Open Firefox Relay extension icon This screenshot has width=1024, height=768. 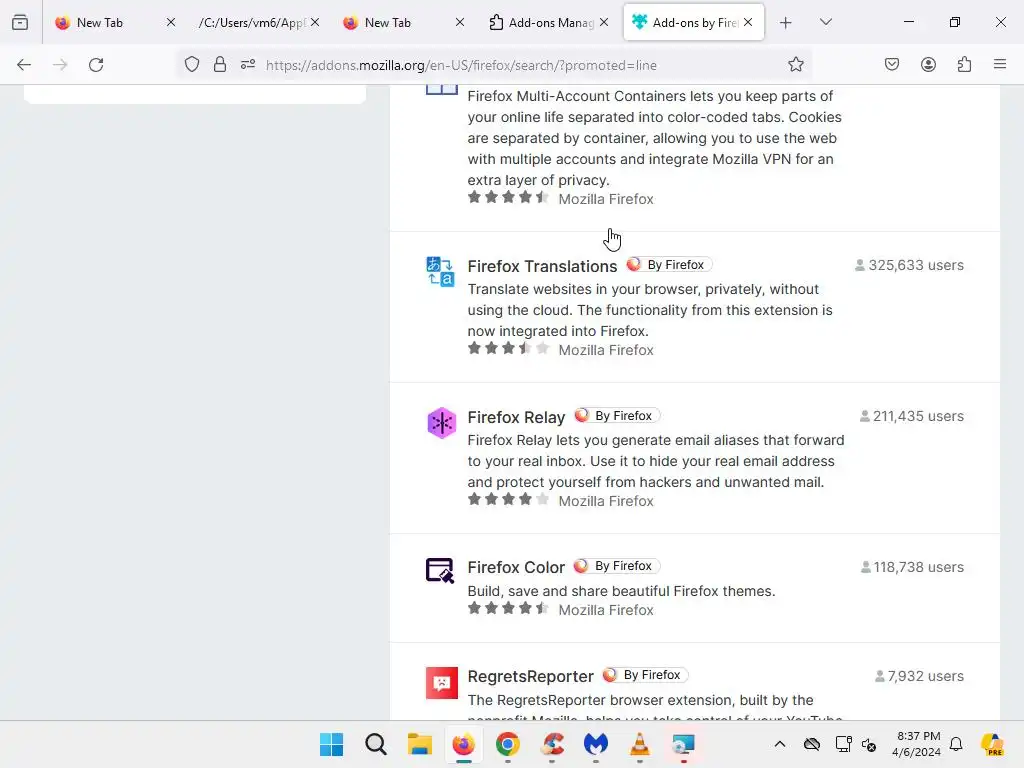[x=441, y=423]
